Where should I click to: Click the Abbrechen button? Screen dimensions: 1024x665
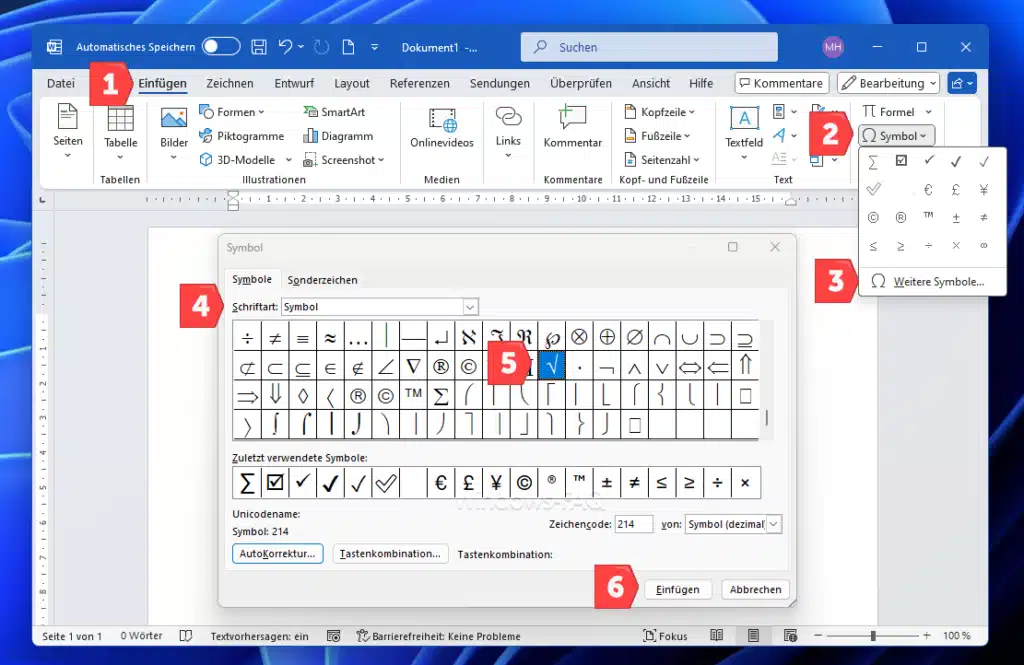756,589
